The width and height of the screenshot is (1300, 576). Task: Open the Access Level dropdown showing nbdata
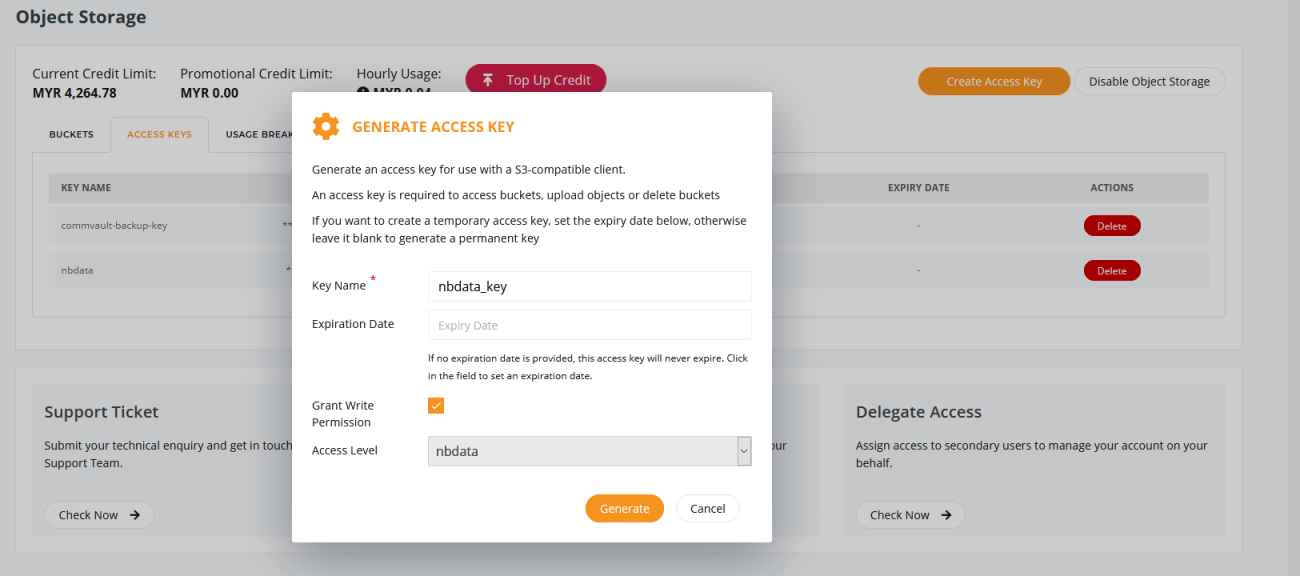coord(589,451)
